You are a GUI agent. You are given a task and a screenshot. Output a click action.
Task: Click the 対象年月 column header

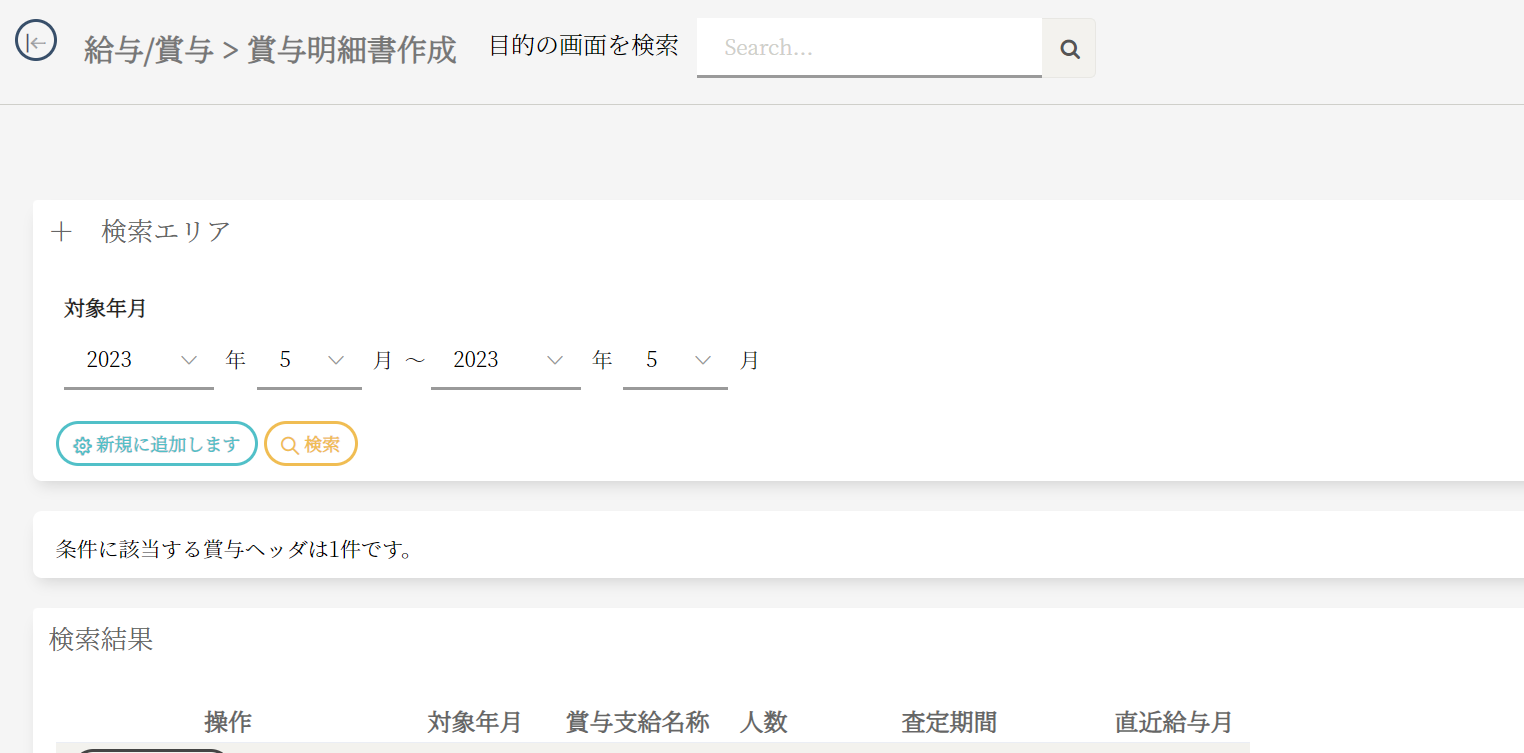[x=475, y=722]
